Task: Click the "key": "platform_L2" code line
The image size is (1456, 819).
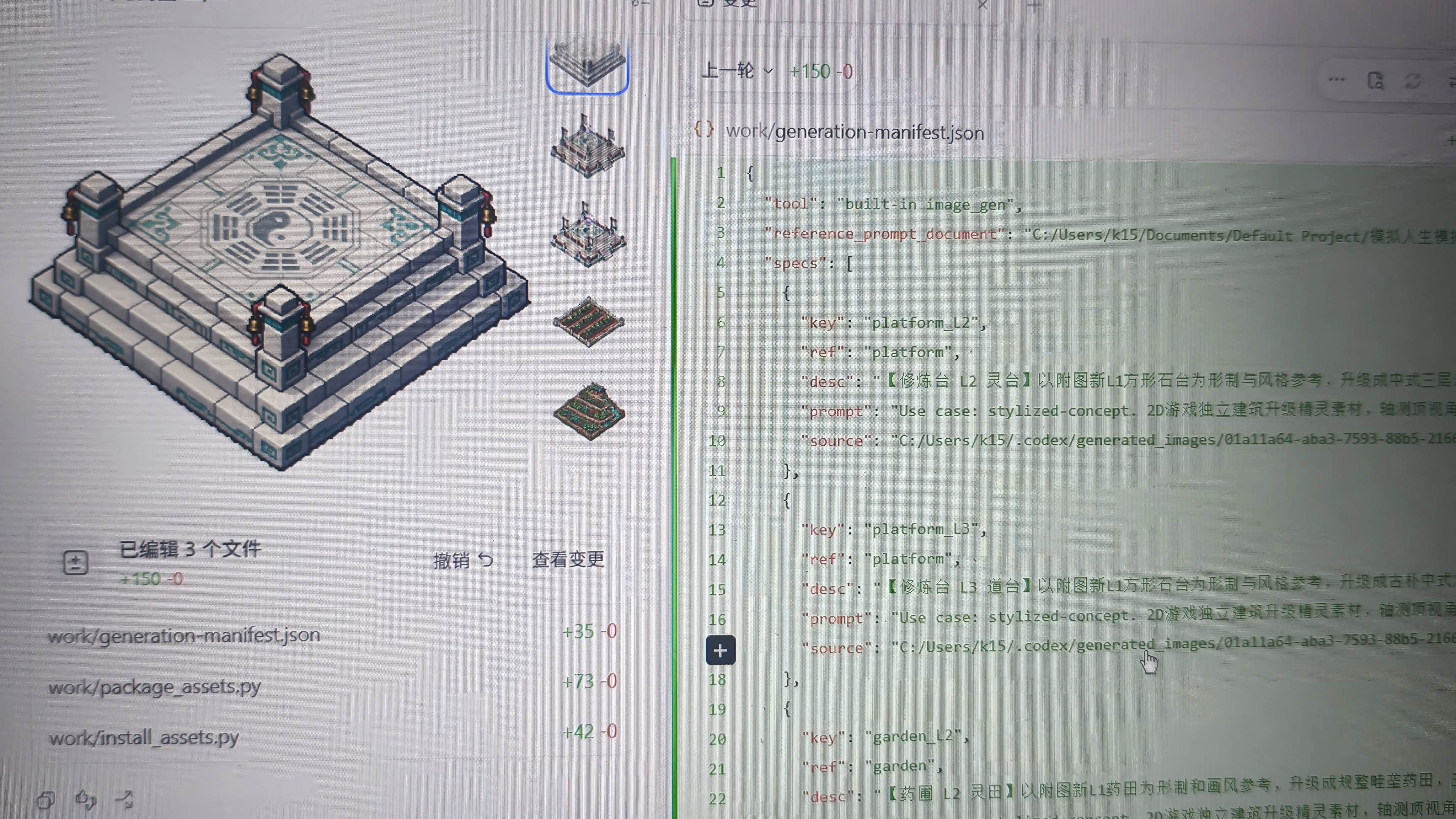Action: 894,323
